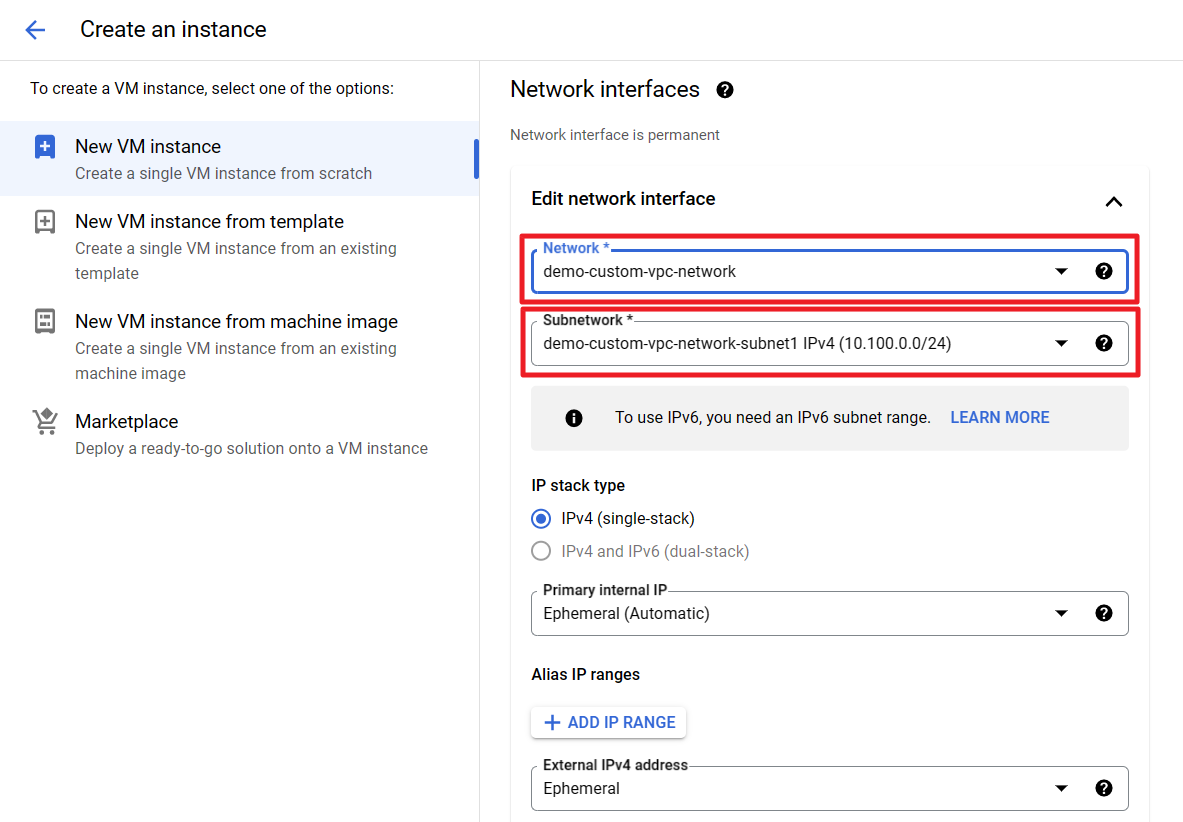The image size is (1183, 822).
Task: Click the machine image icon
Action: tap(45, 322)
